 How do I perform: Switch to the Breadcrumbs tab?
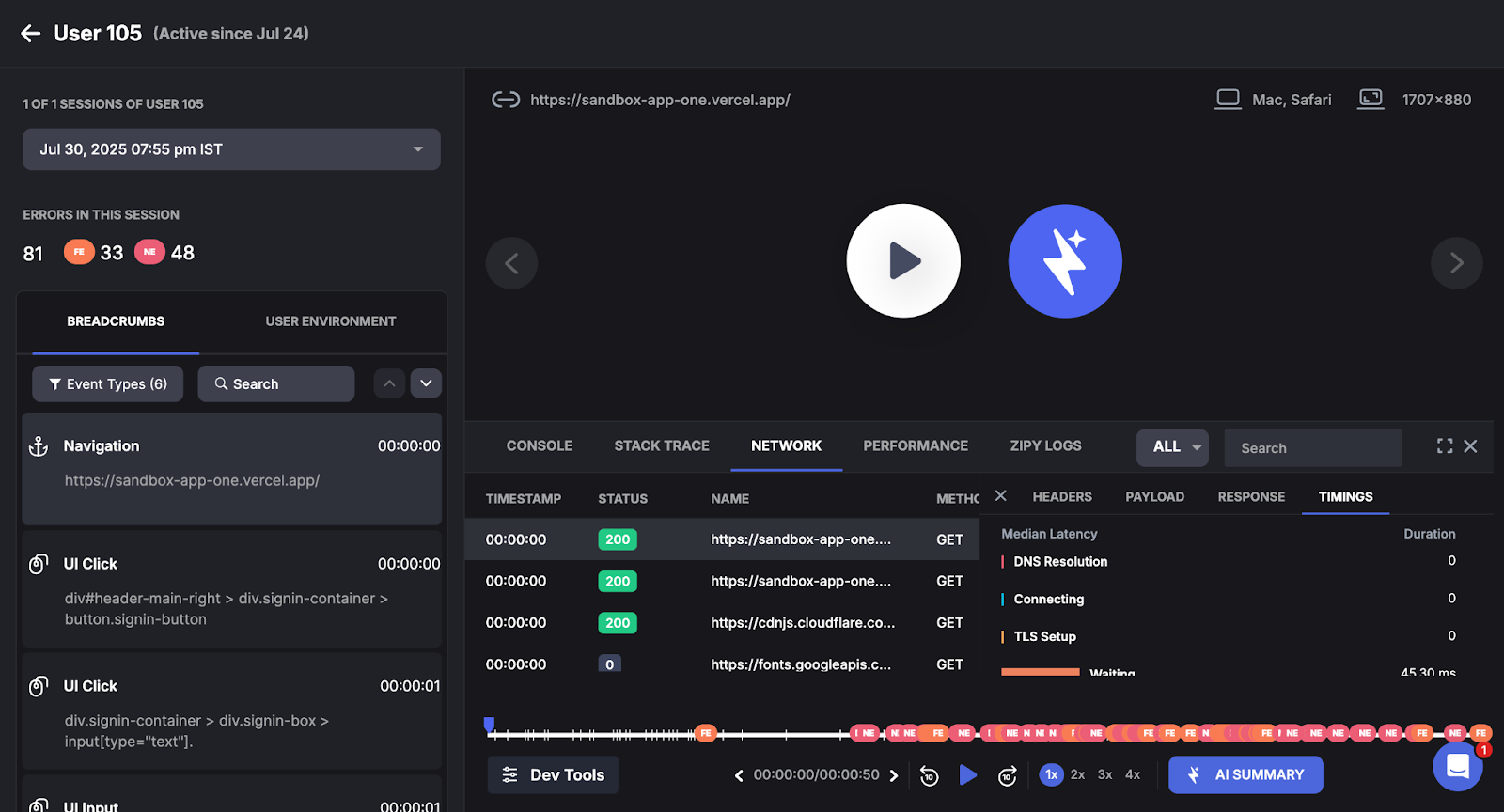coord(116,321)
